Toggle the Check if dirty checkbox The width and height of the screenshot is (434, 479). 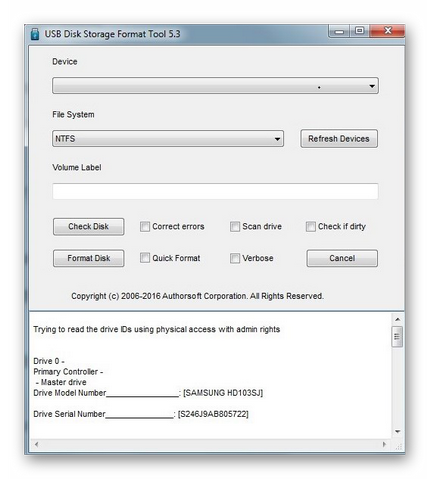[310, 227]
